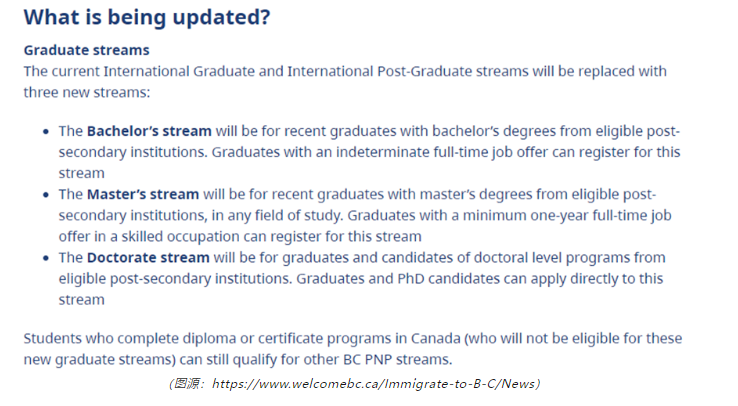Click the words 'three new streams:'
The width and height of the screenshot is (738, 406).
(87, 92)
